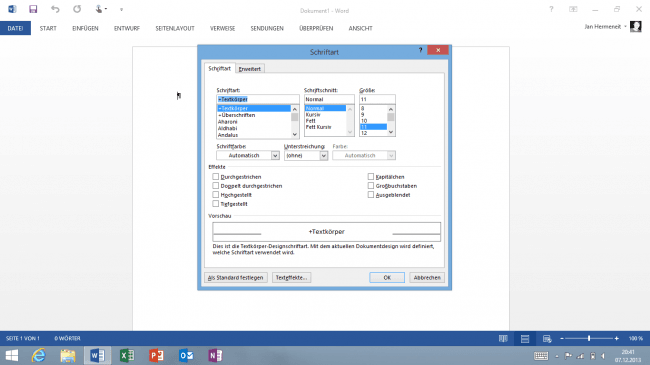Viewport: 650px width, 365px height.
Task: Click the Redo/Repeat icon
Action: (77, 9)
